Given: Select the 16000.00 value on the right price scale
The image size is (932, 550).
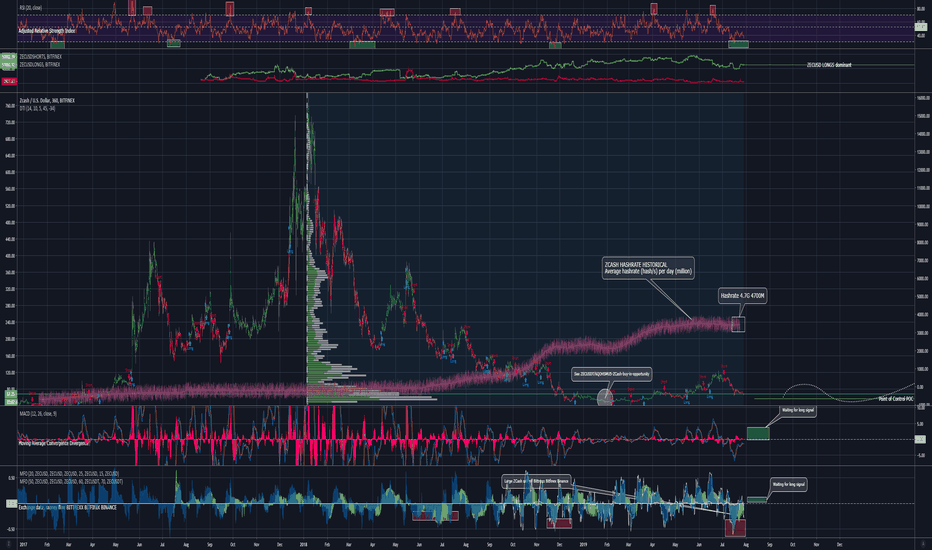Looking at the screenshot, I should pyautogui.click(x=922, y=98).
